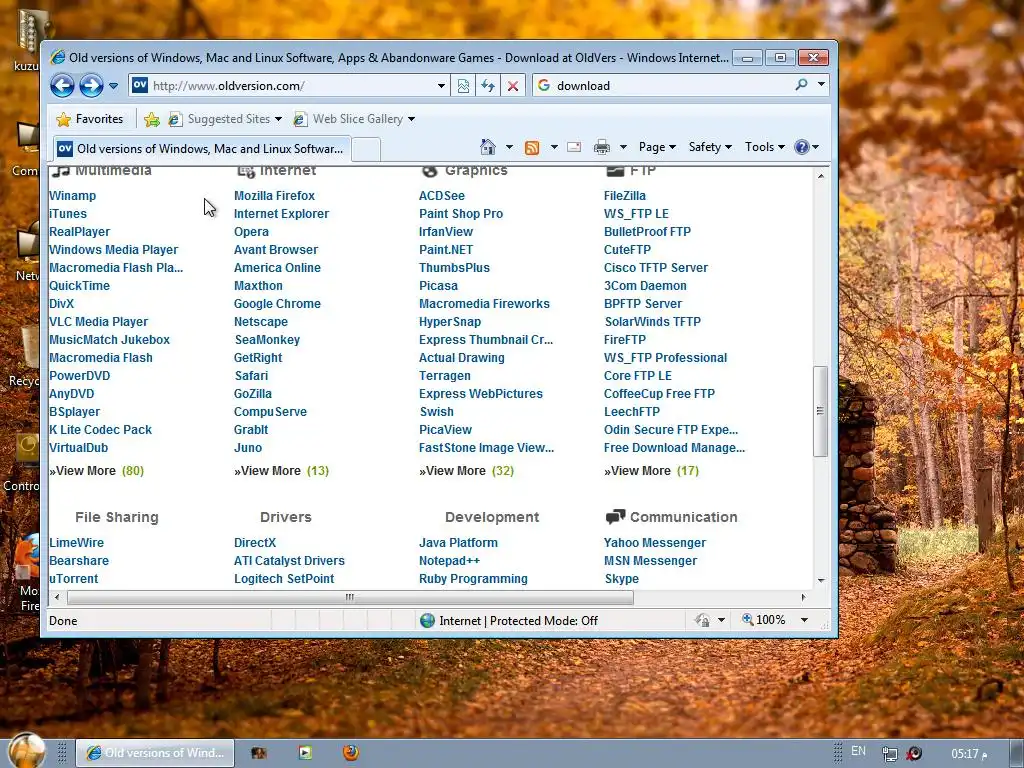
Task: Click the vertical scrollbar thumb
Action: pyautogui.click(x=820, y=411)
